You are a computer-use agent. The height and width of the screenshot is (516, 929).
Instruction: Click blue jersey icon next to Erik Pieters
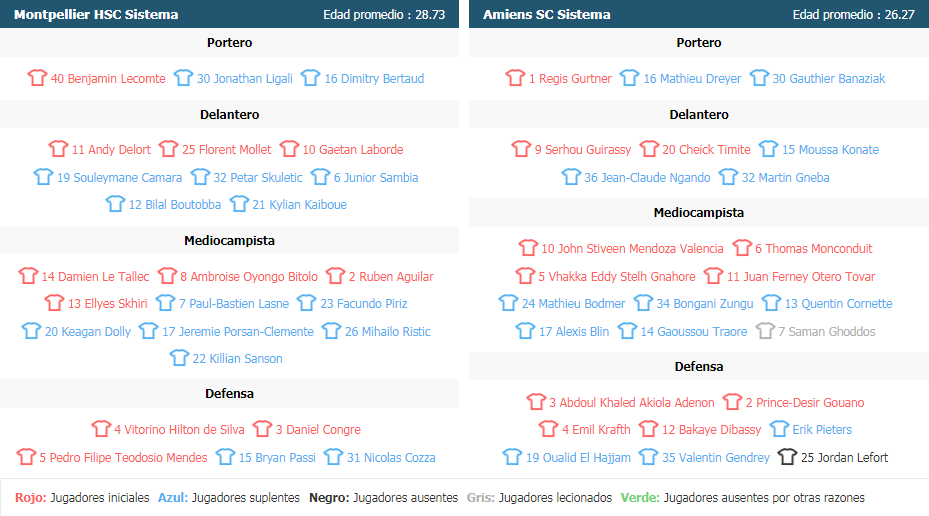click(x=779, y=429)
